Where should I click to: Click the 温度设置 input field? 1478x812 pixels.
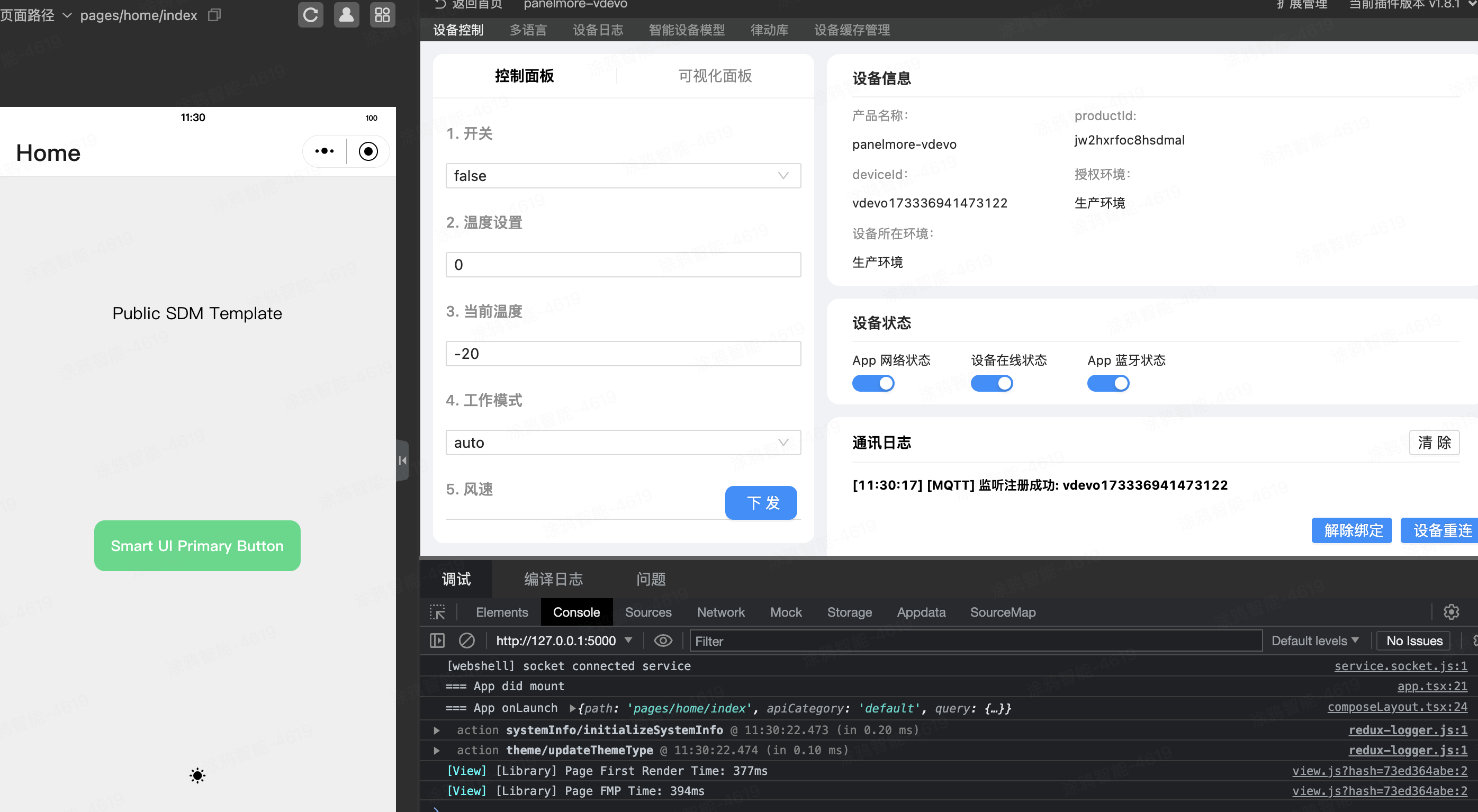(623, 265)
